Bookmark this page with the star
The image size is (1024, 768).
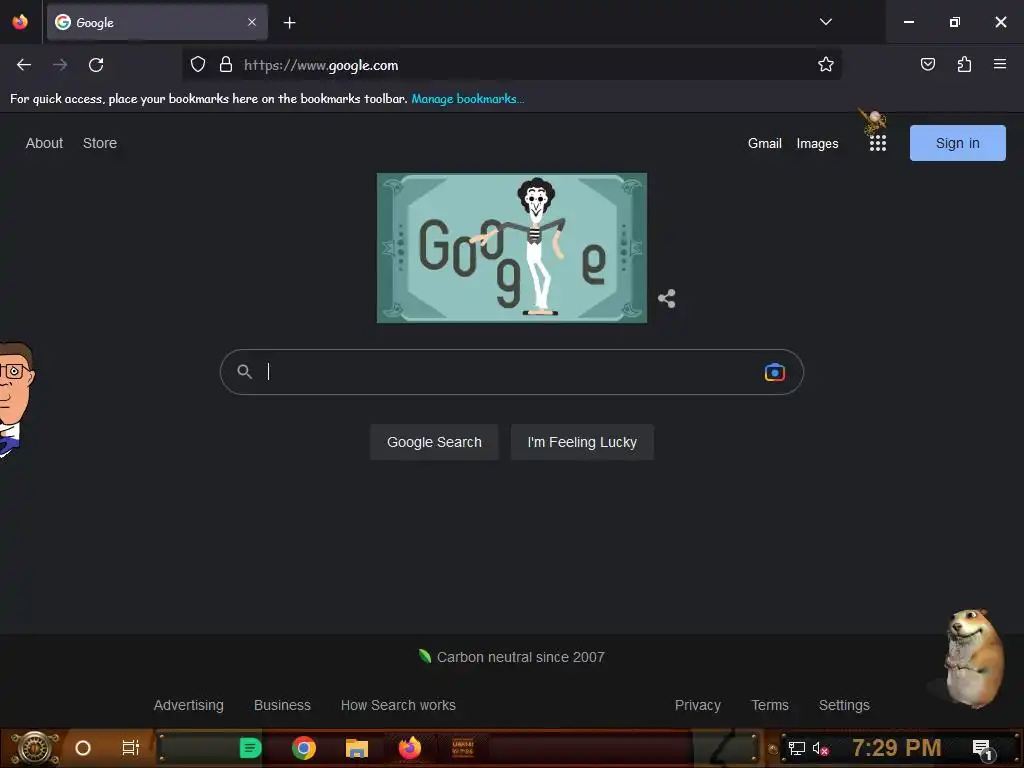point(825,64)
